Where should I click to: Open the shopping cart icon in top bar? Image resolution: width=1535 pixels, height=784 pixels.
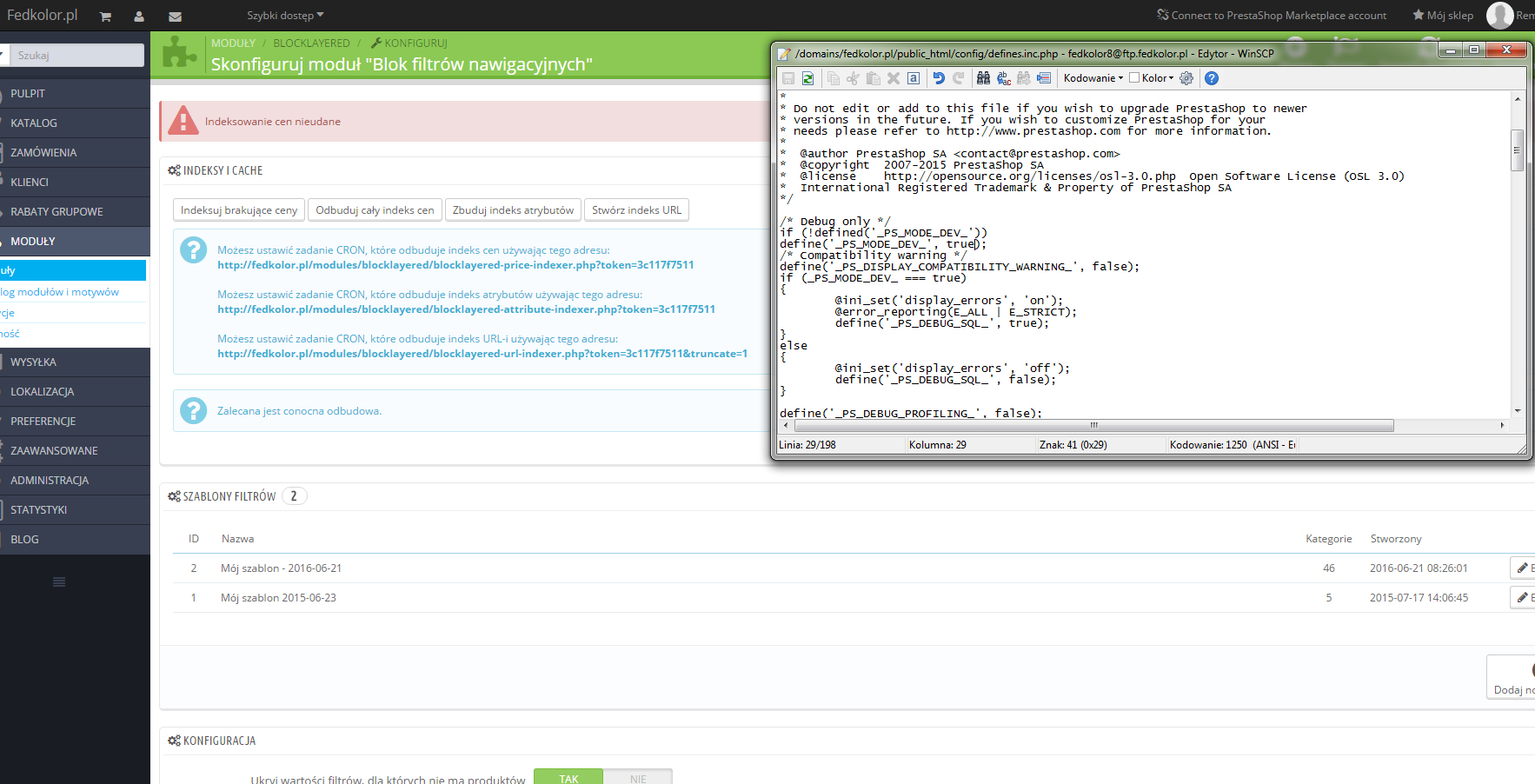click(x=105, y=17)
